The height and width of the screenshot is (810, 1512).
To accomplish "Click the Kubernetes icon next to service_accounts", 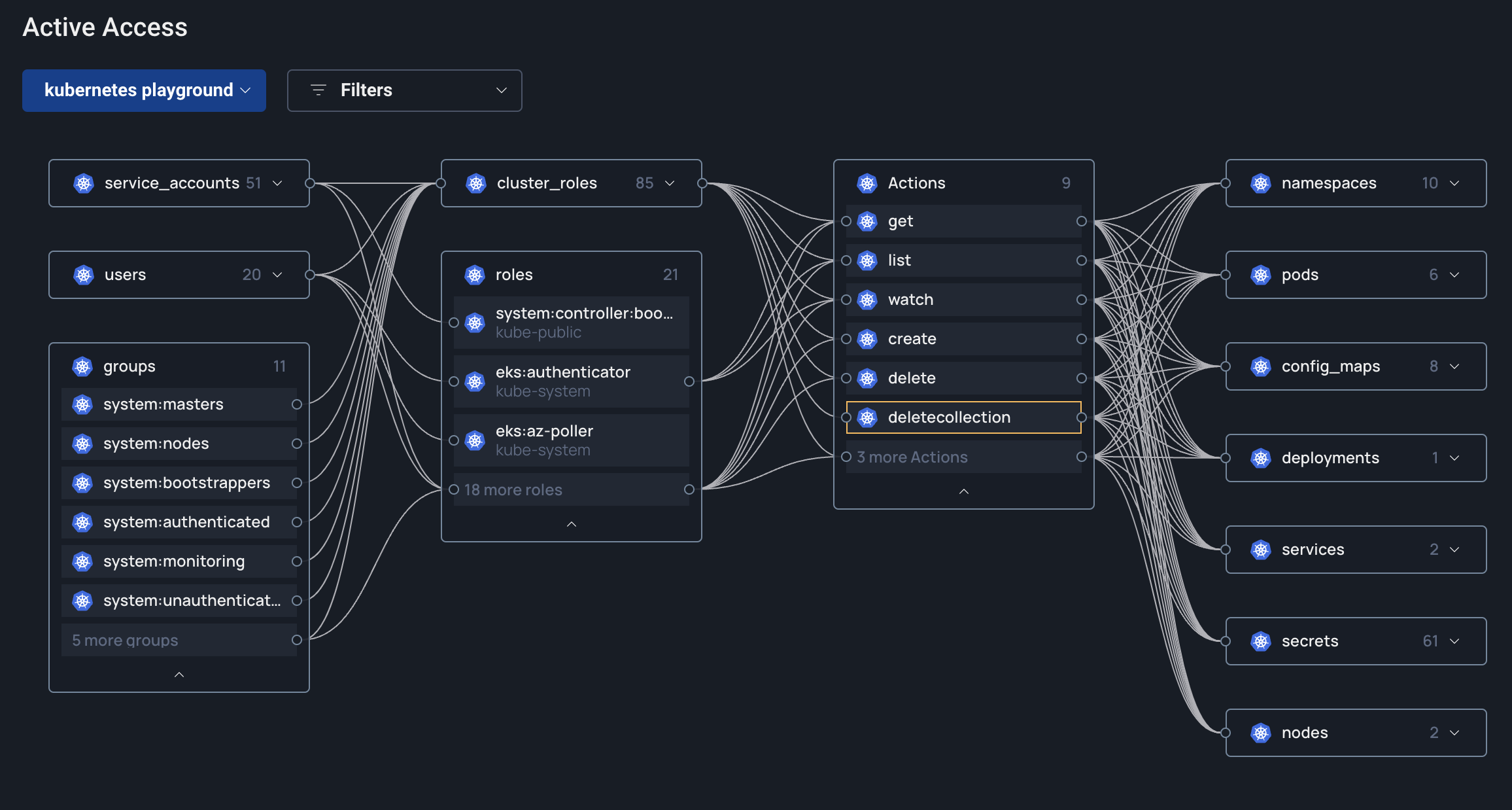I will [84, 183].
